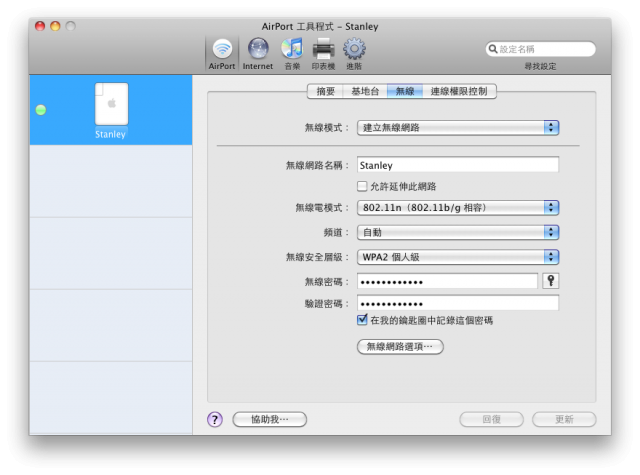The image size is (640, 475).
Task: Click the Stanley label in the sidebar
Action: point(110,134)
